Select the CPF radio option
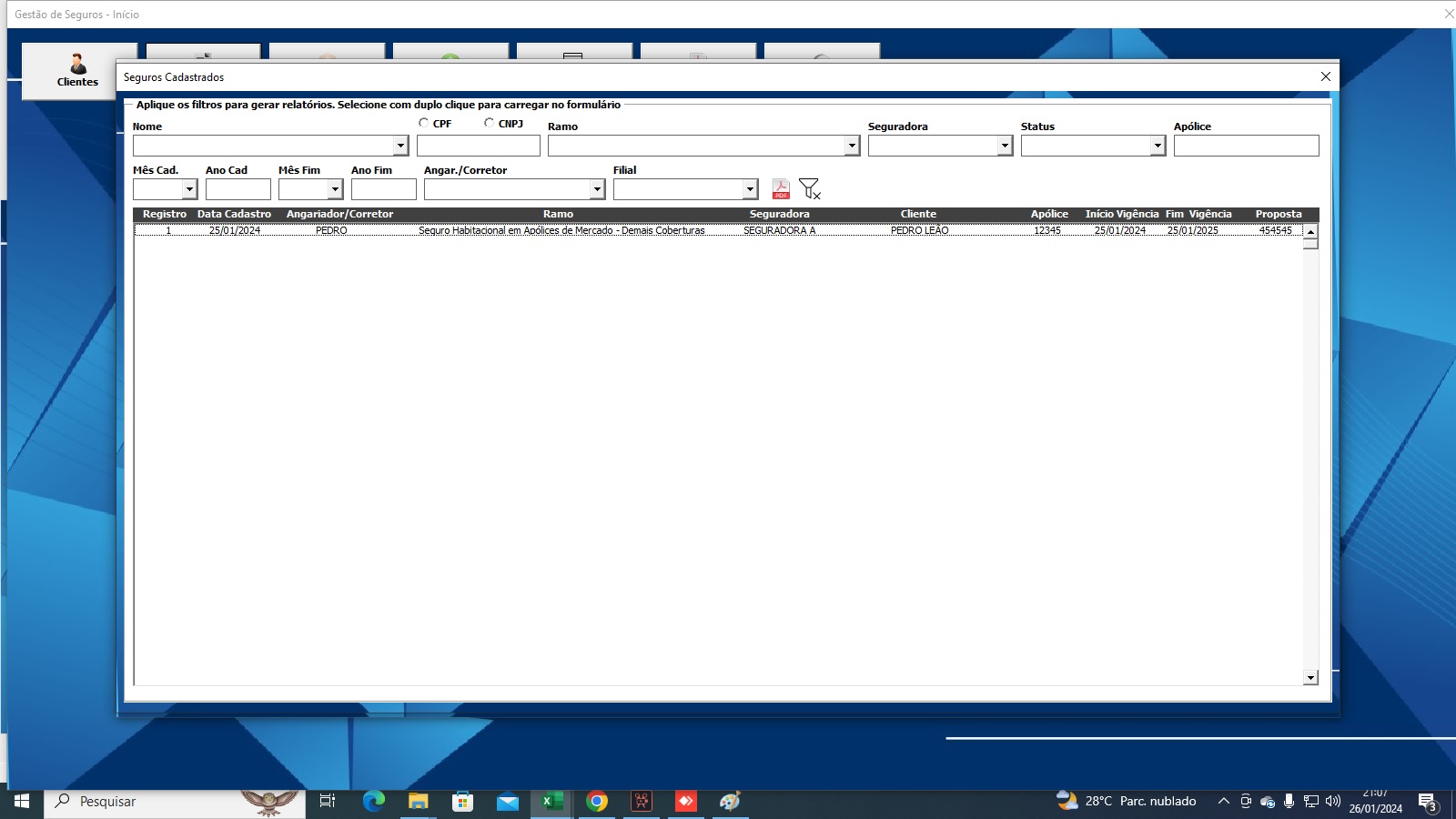This screenshot has width=1456, height=819. tap(423, 123)
